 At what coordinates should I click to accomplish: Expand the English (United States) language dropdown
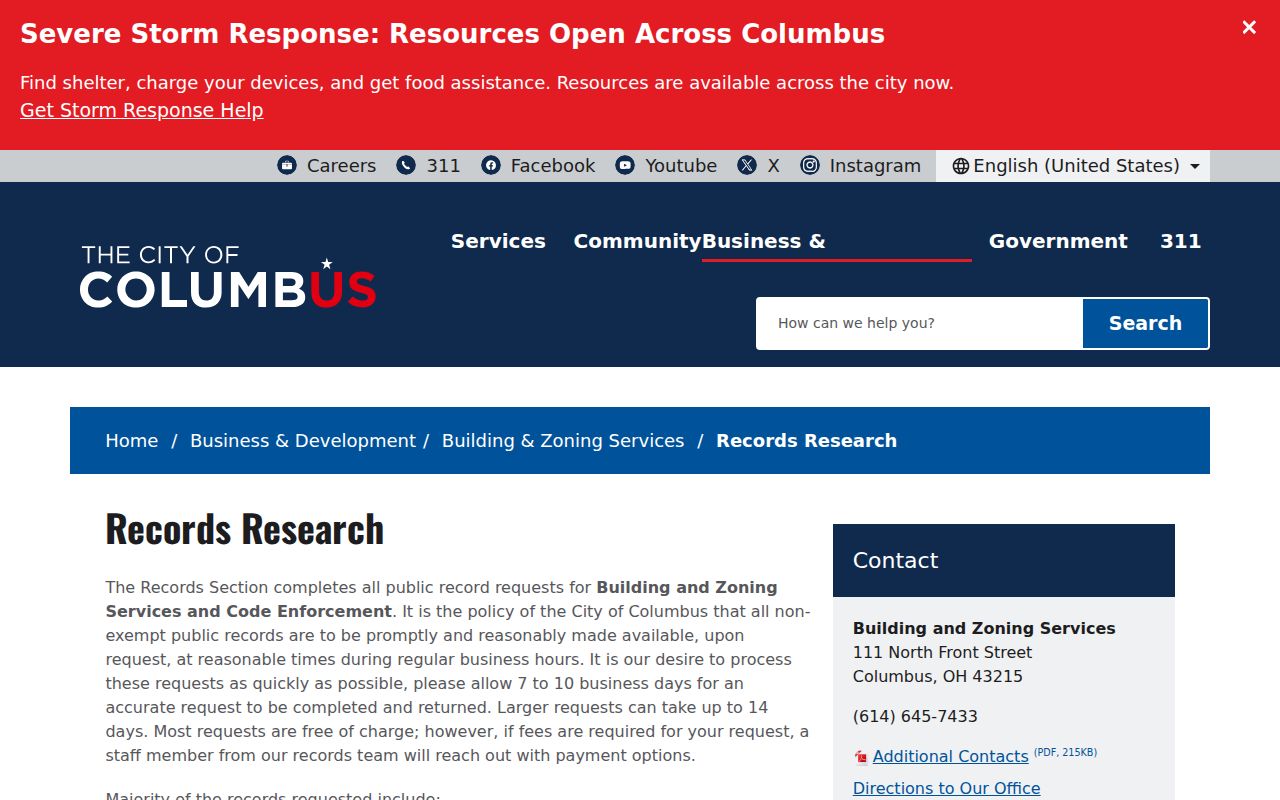tap(1073, 166)
